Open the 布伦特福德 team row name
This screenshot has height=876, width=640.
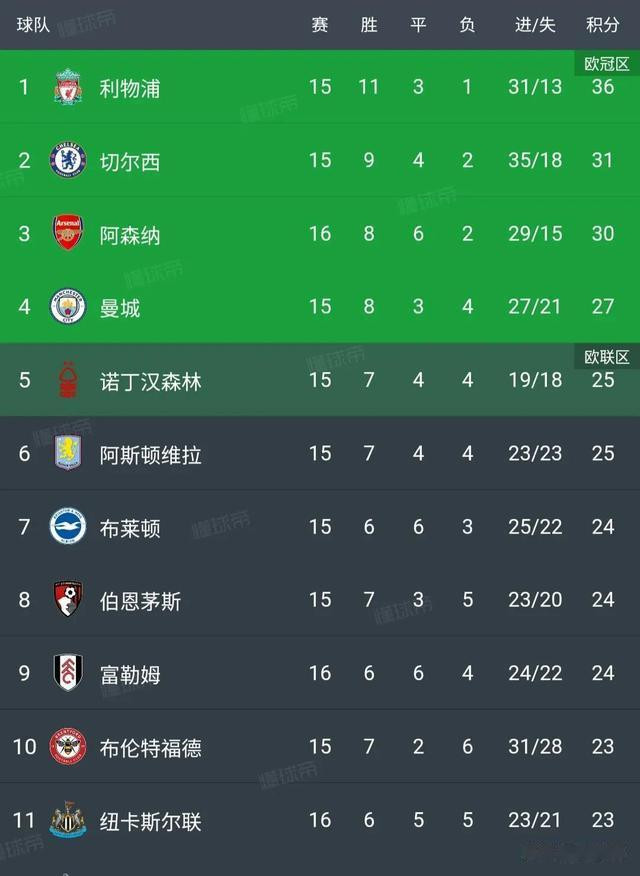click(x=150, y=747)
